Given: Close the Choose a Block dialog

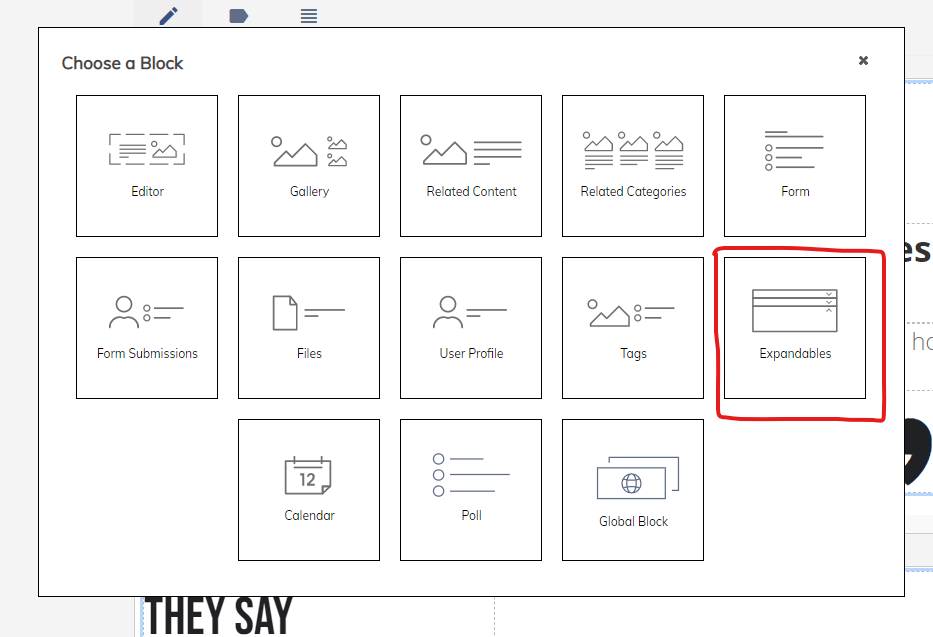Looking at the screenshot, I should (x=863, y=61).
